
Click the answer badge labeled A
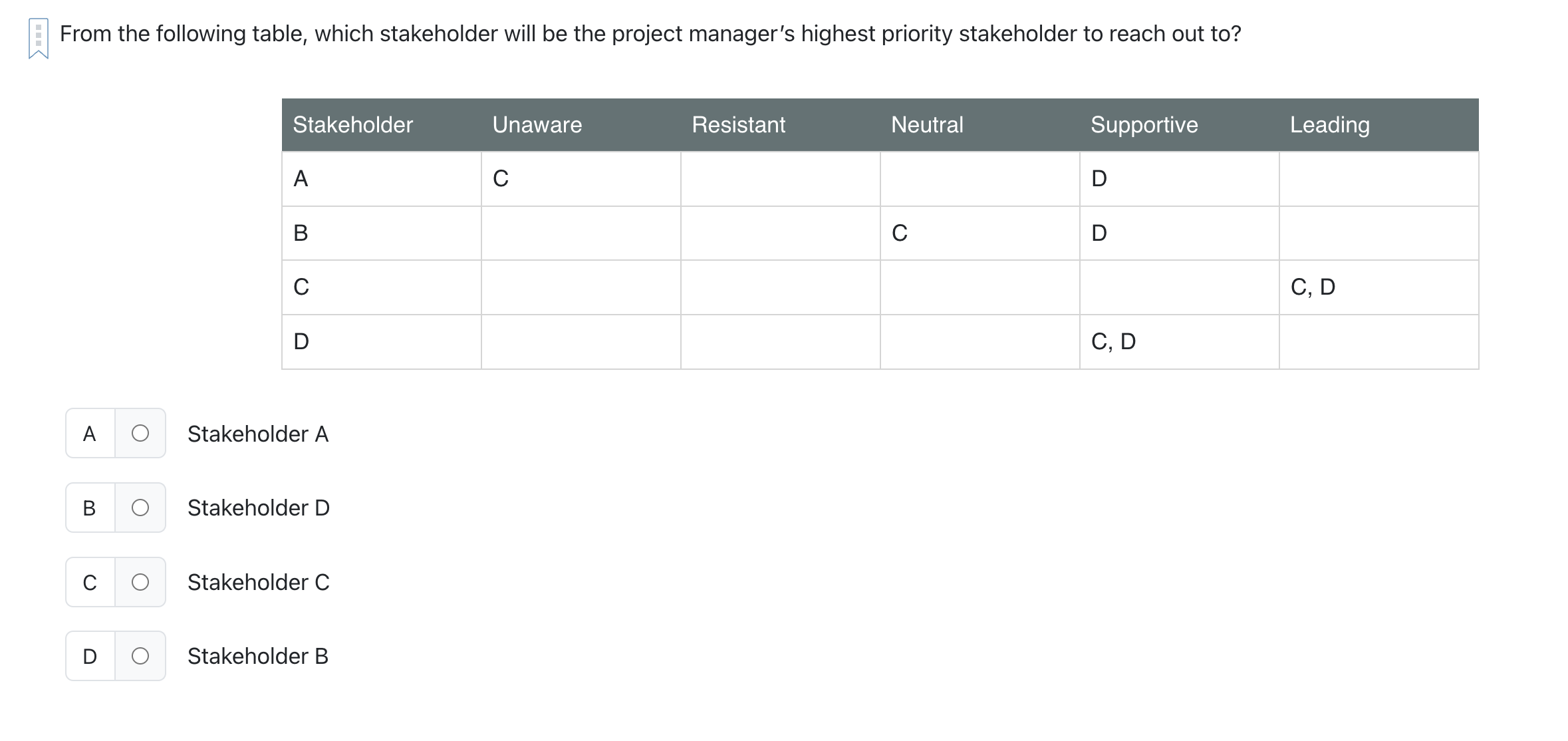click(x=90, y=434)
